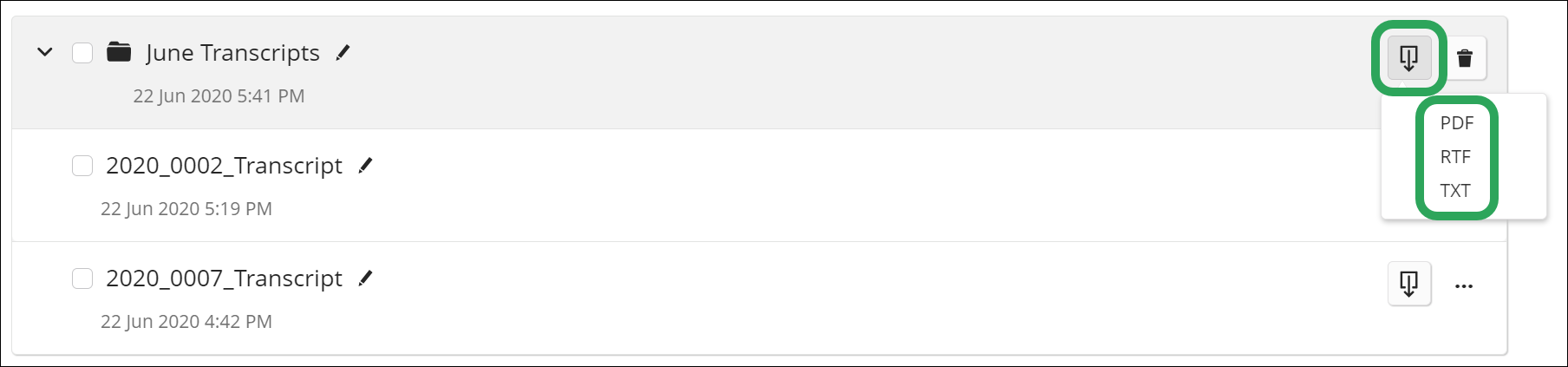The image size is (1568, 367).
Task: Choose RTF from the download menu
Action: pyautogui.click(x=1455, y=157)
